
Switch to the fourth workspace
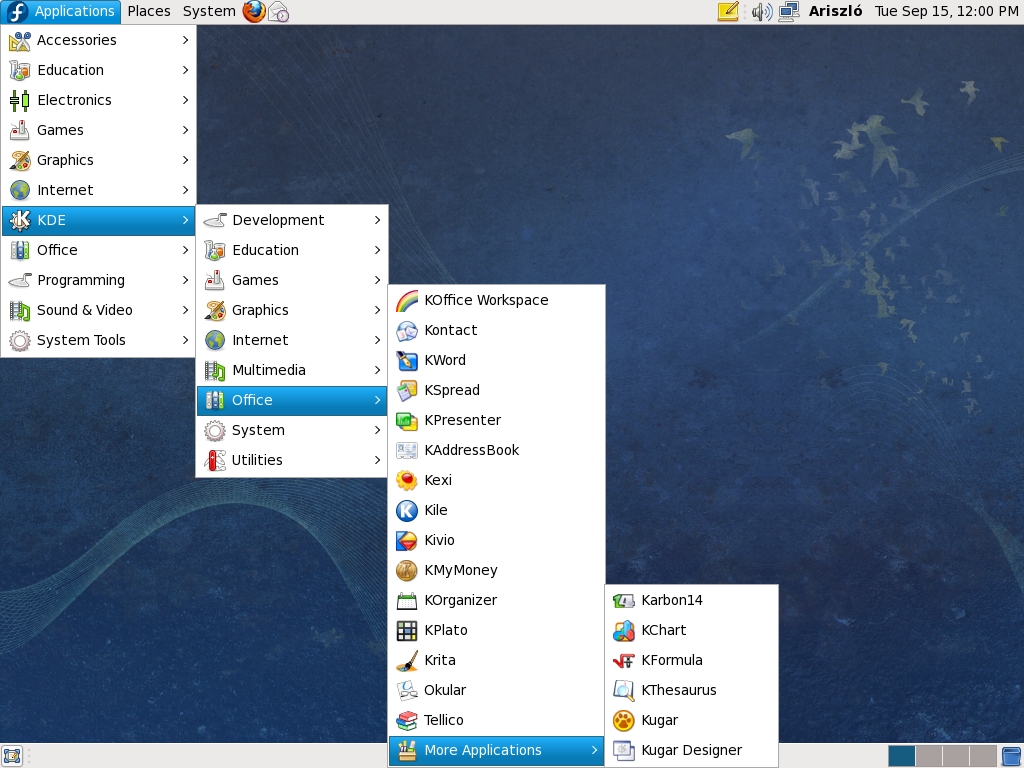(x=982, y=756)
